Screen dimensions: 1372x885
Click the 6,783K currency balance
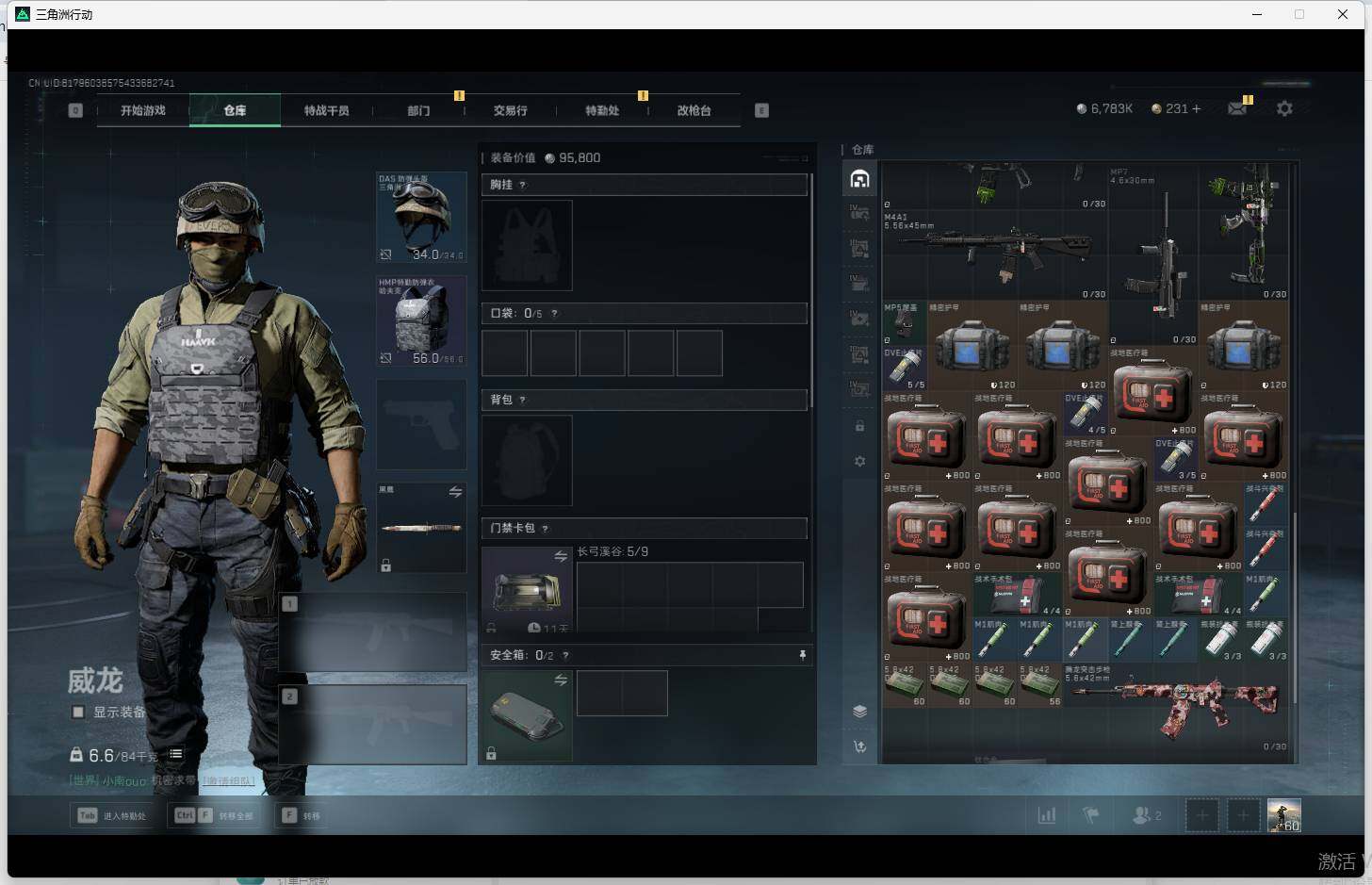(x=1104, y=109)
